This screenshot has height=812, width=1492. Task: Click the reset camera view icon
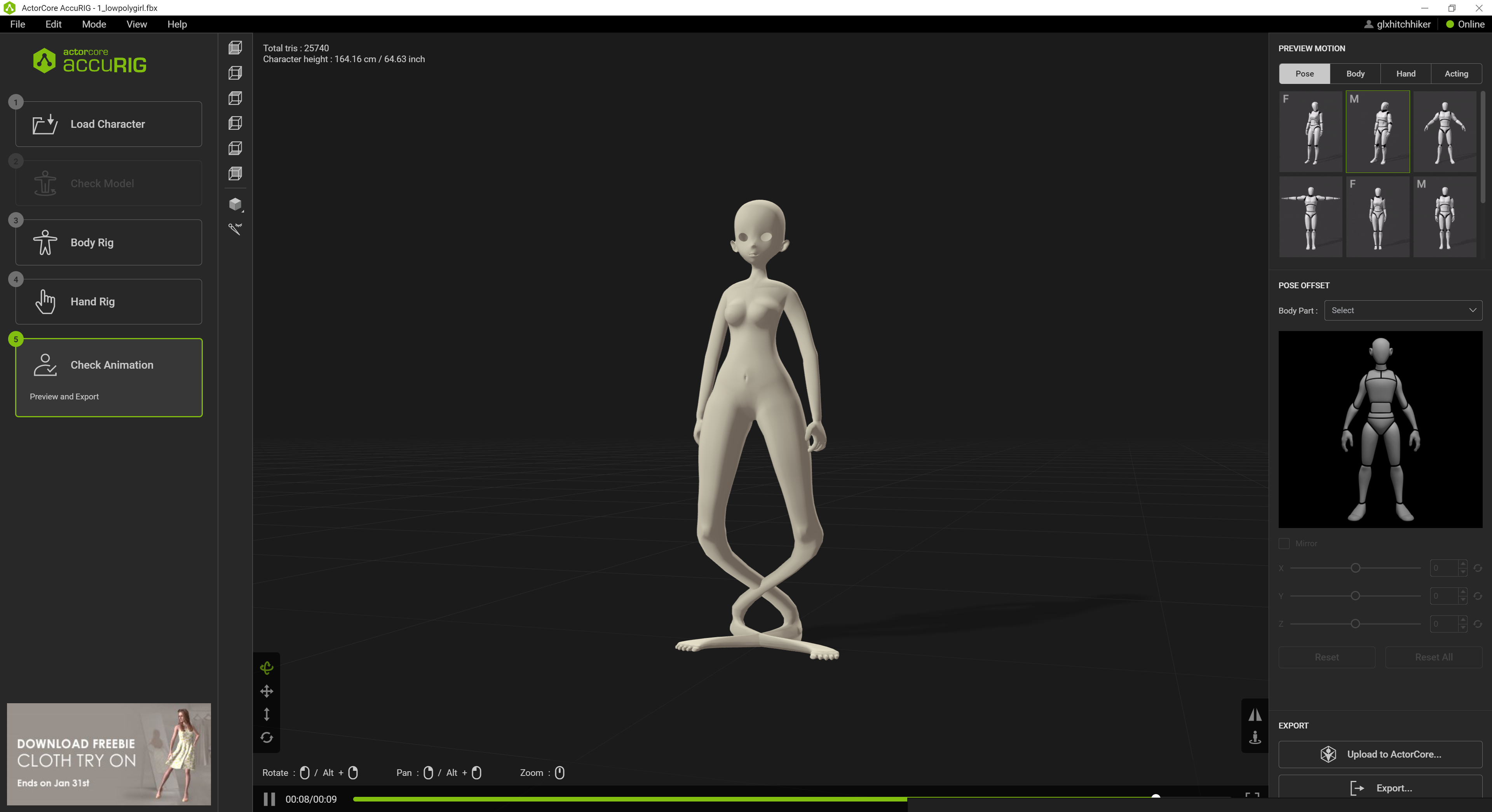point(267,737)
